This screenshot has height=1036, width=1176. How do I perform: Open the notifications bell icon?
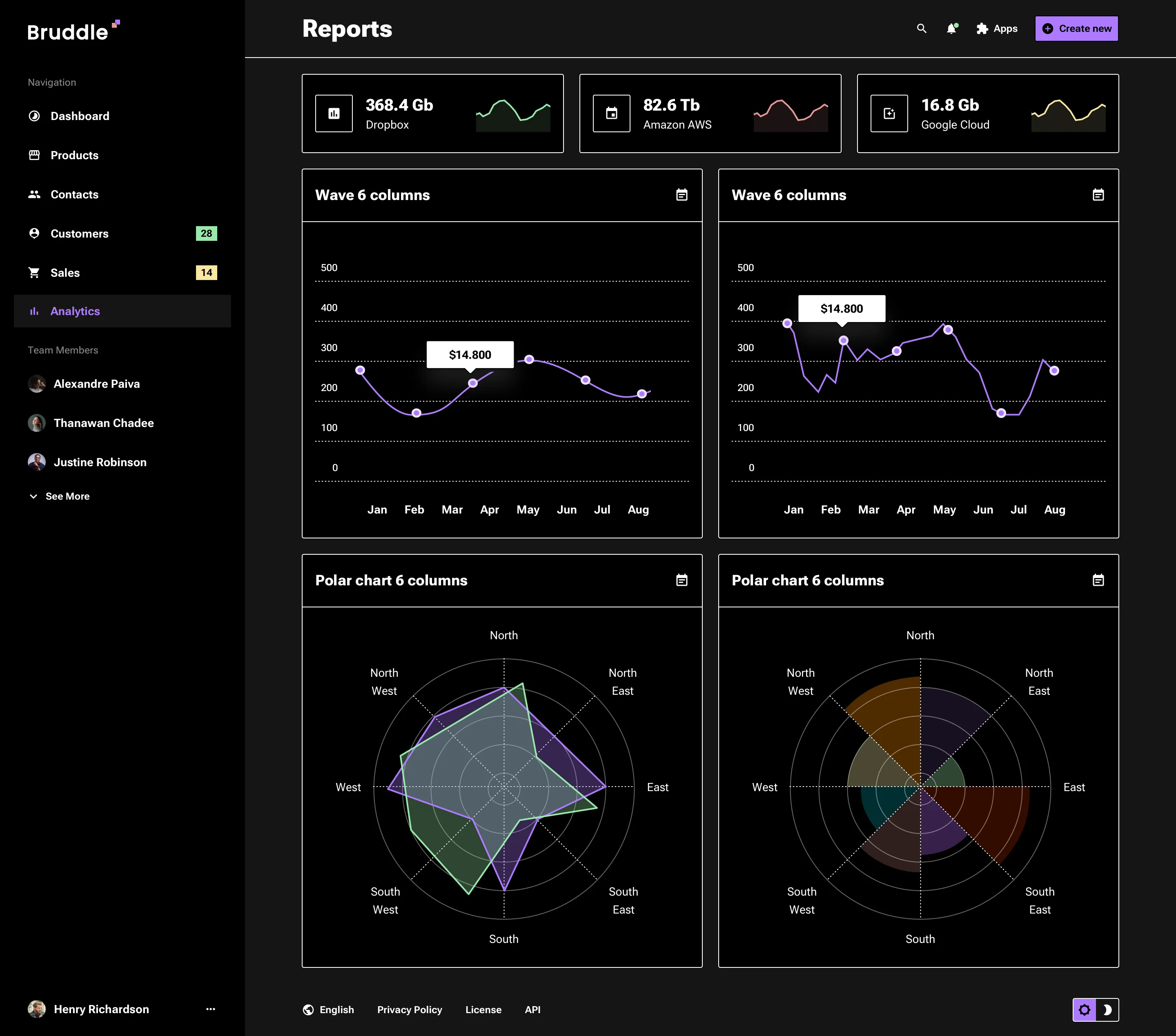click(x=951, y=29)
